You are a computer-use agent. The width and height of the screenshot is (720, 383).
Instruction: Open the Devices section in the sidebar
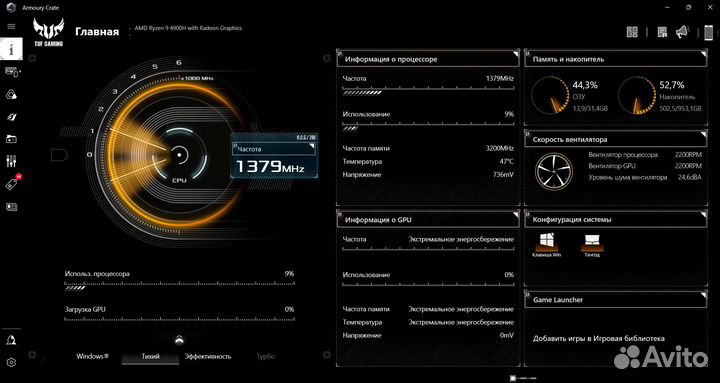(11, 72)
